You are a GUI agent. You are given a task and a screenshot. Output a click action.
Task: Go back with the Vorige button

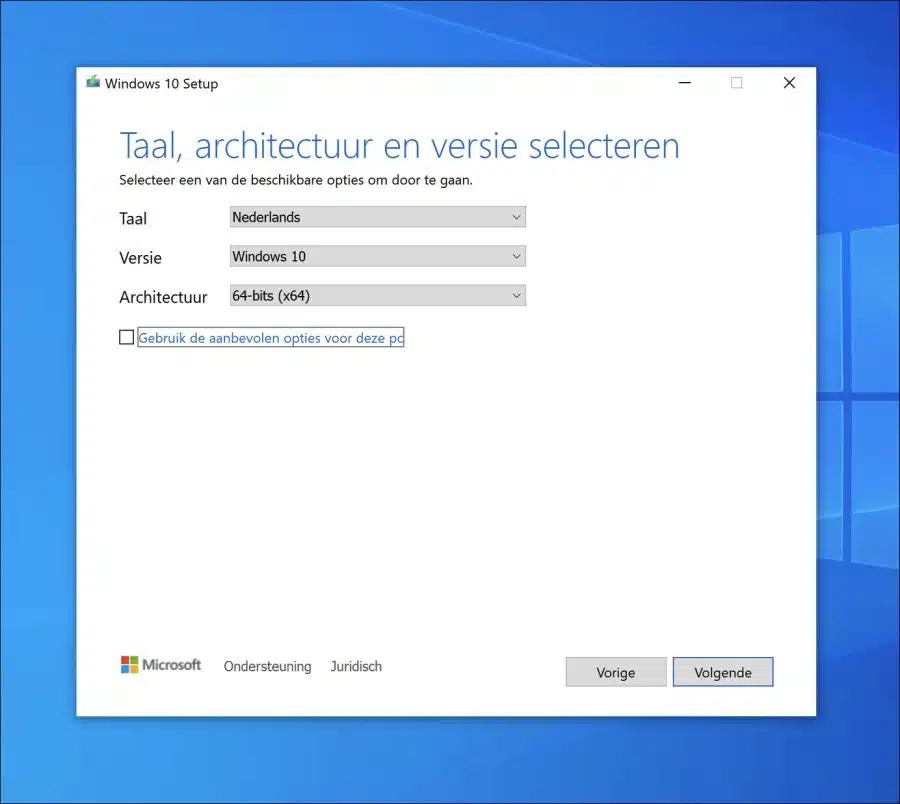616,672
